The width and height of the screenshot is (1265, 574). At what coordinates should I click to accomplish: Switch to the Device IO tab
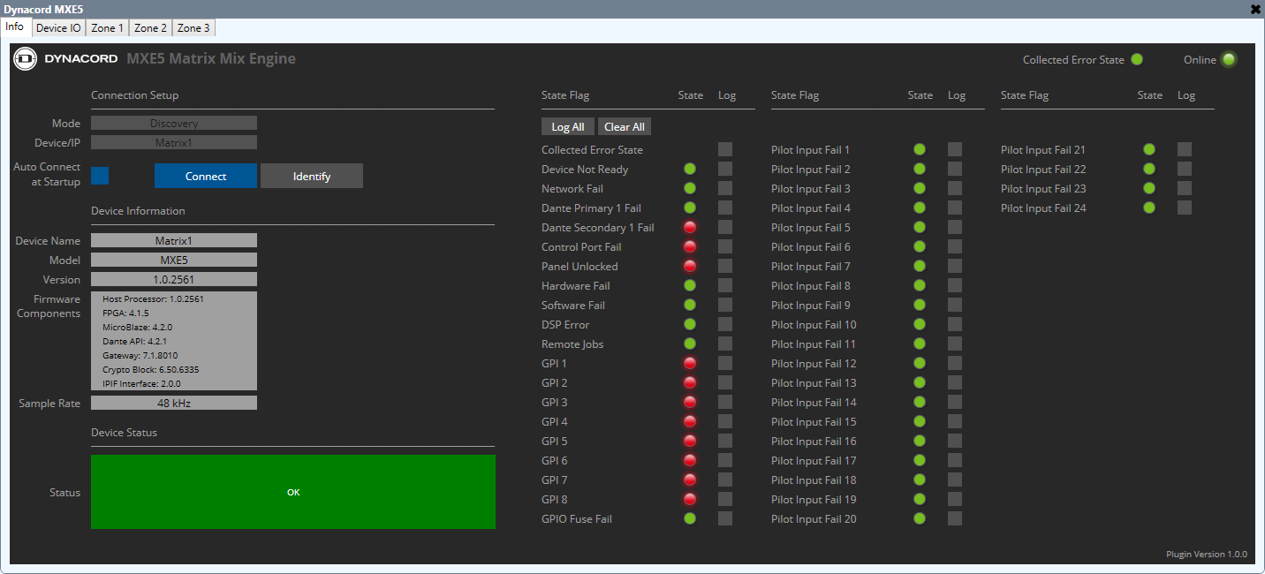[58, 28]
